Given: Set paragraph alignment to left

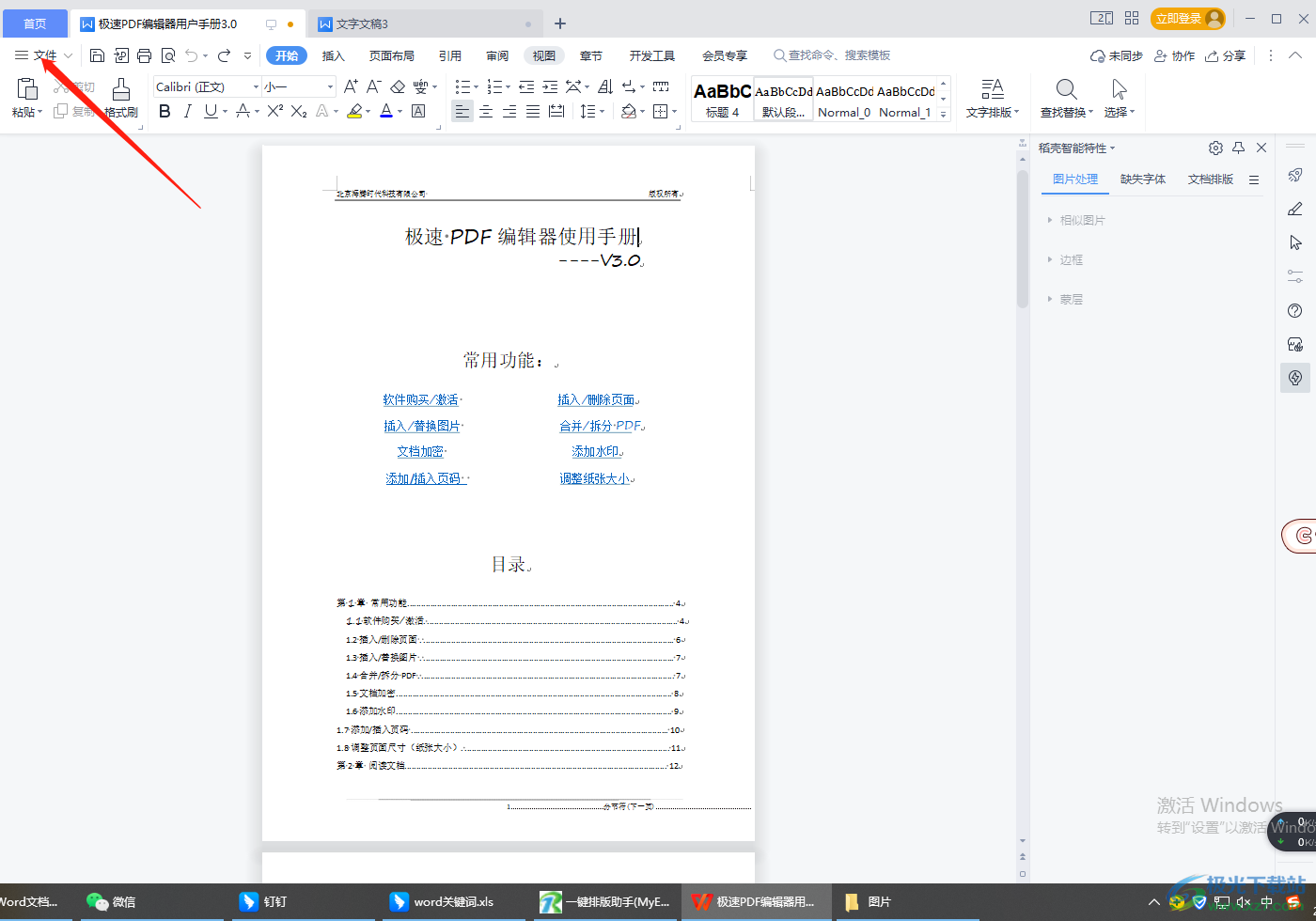Looking at the screenshot, I should click(462, 111).
